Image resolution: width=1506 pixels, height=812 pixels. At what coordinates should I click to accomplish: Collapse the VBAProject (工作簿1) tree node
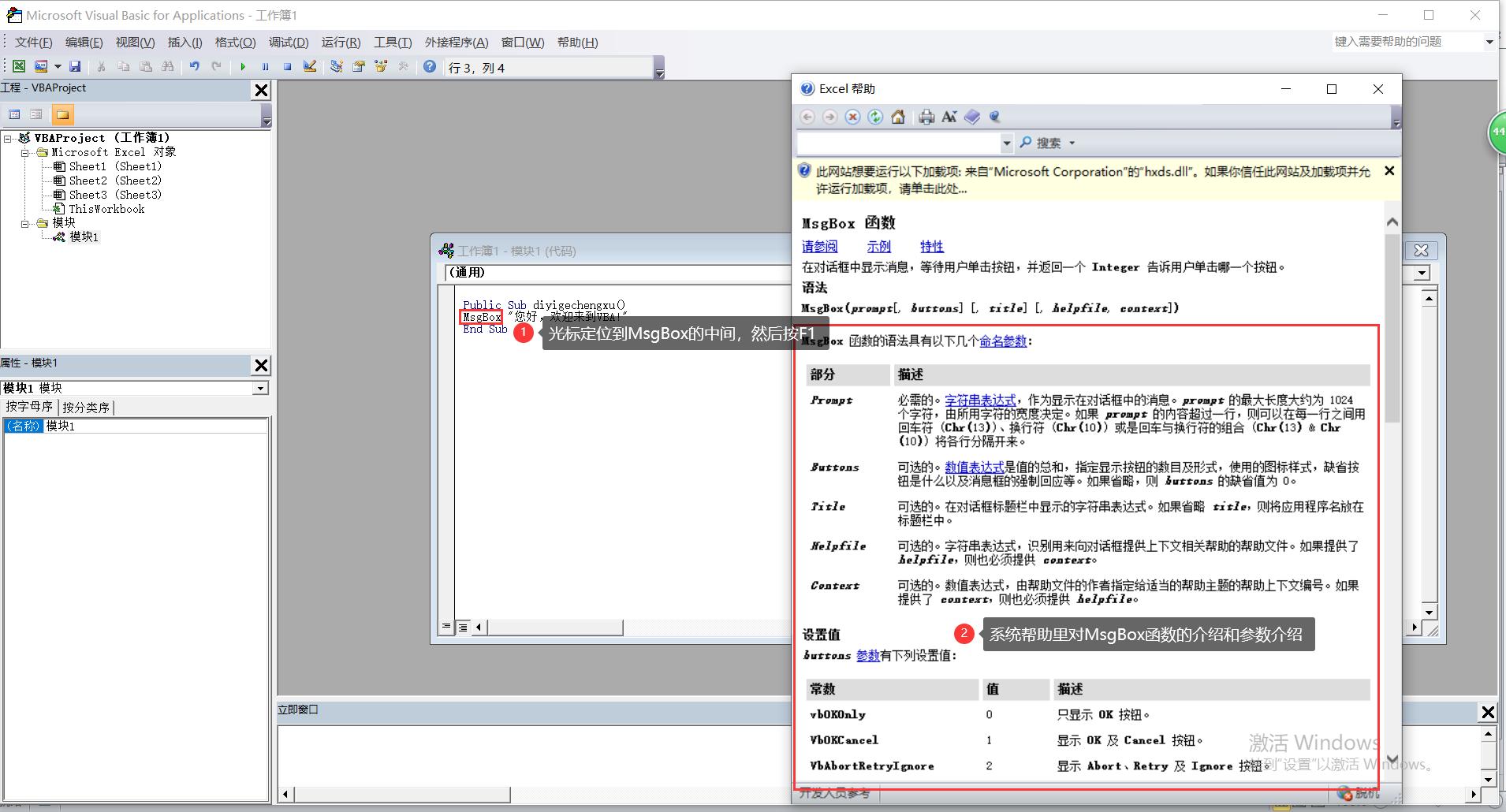pyautogui.click(x=8, y=138)
